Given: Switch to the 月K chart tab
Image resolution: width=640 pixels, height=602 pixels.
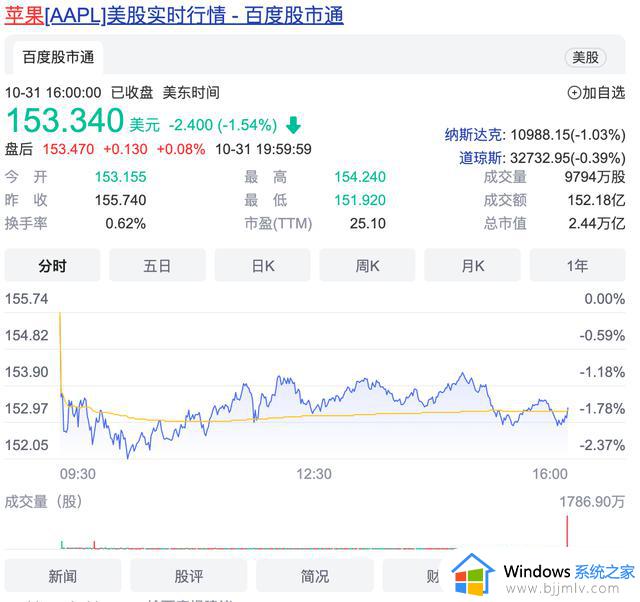Looking at the screenshot, I should [472, 266].
